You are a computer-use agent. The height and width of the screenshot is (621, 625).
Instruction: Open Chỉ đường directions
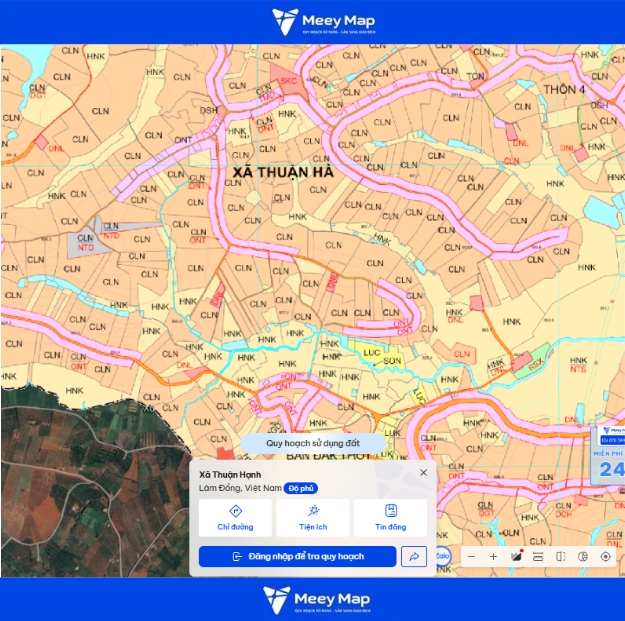[235, 518]
